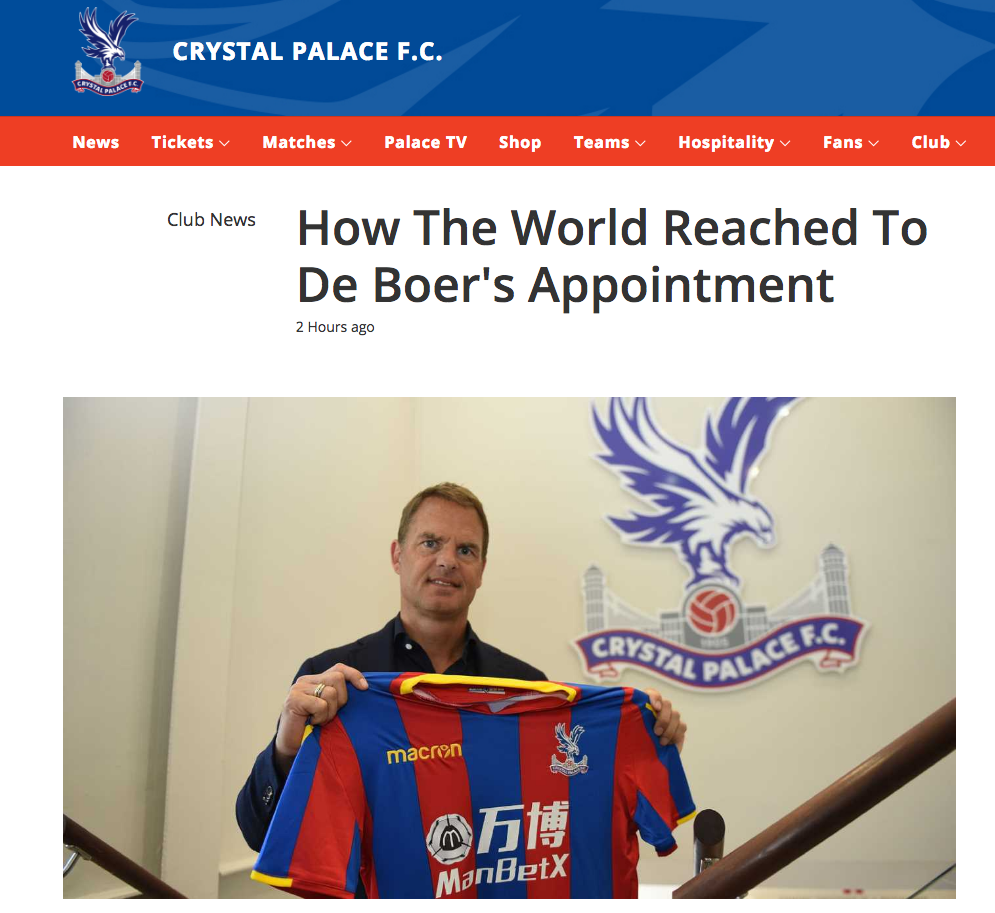Expand the Teams dropdown chevron
Screen dimensions: 995x913
click(641, 143)
